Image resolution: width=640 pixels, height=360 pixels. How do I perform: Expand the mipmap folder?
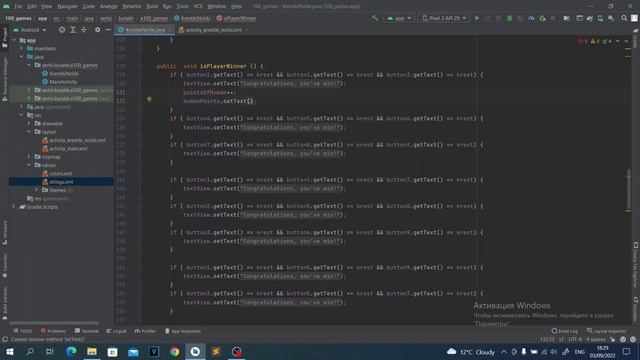tap(29, 157)
